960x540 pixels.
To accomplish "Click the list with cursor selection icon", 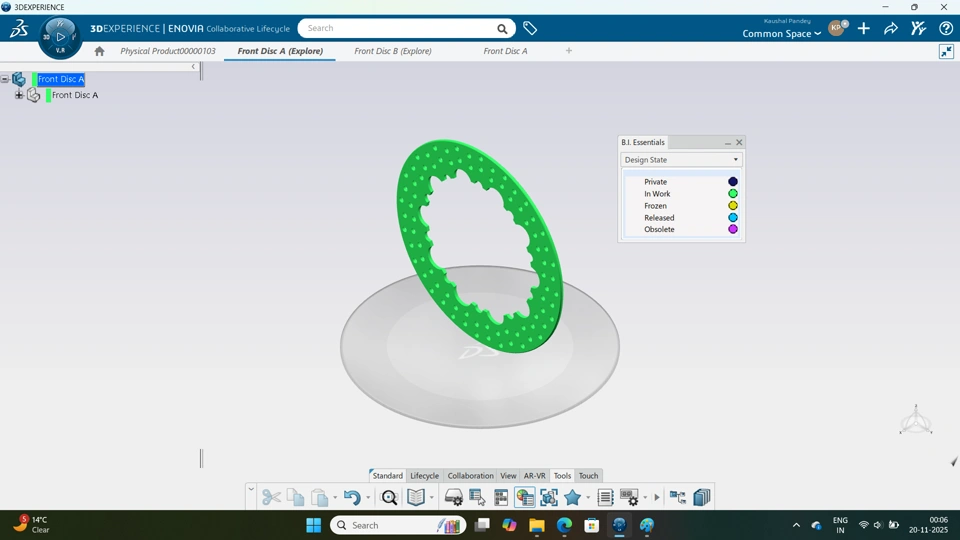I will tap(477, 497).
